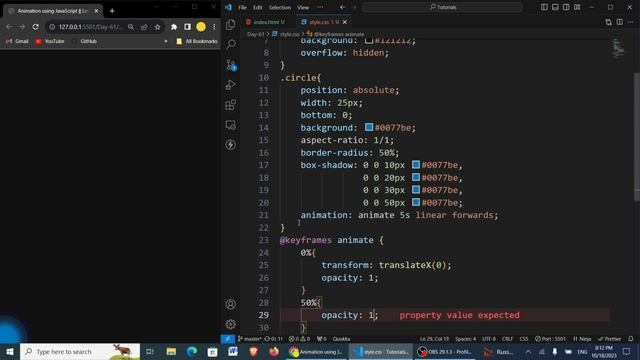This screenshot has width=640, height=360.
Task: Open the GitHub bookmark
Action: click(x=84, y=41)
